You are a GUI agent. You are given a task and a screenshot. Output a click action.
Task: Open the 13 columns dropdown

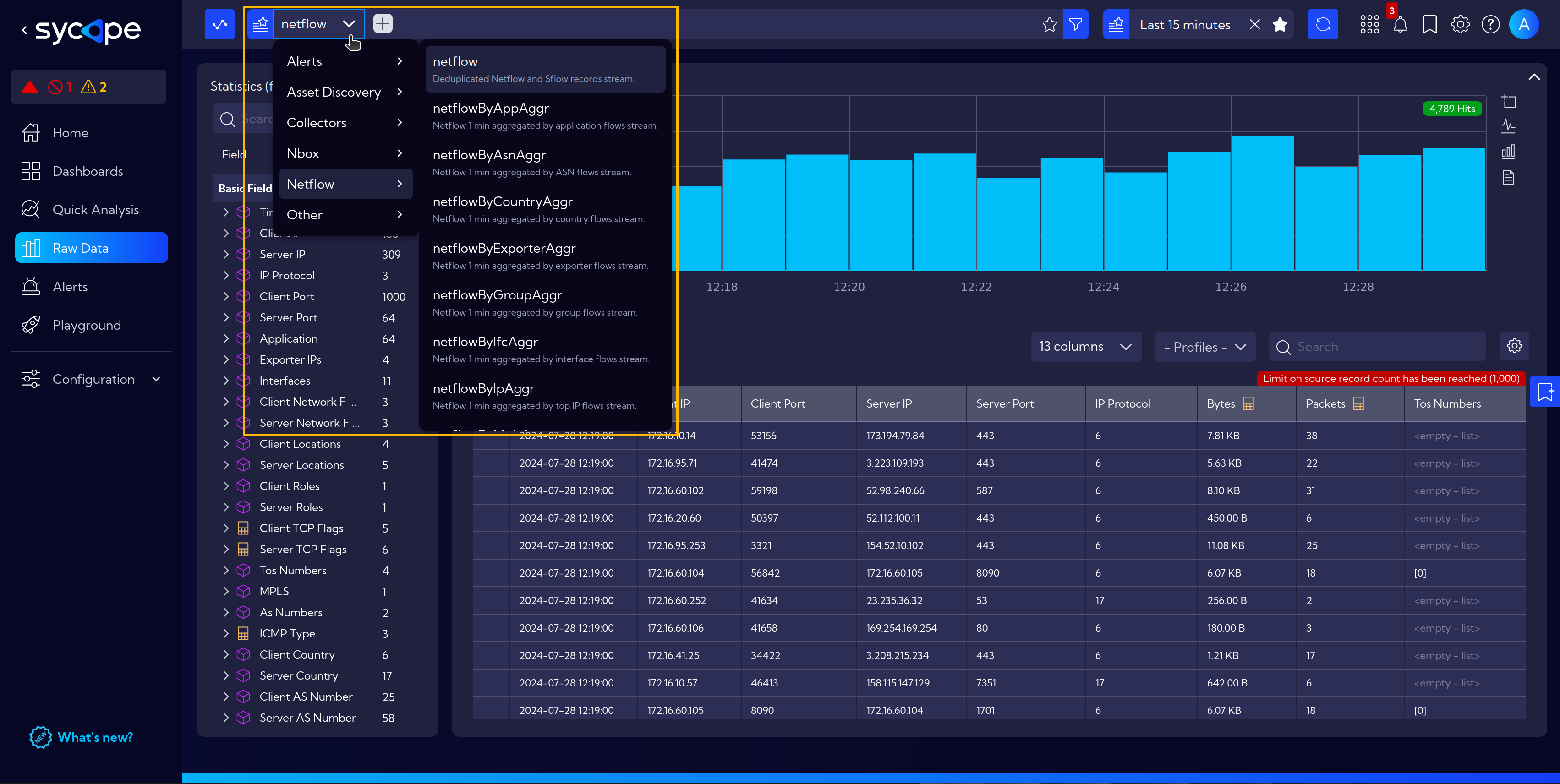point(1086,346)
